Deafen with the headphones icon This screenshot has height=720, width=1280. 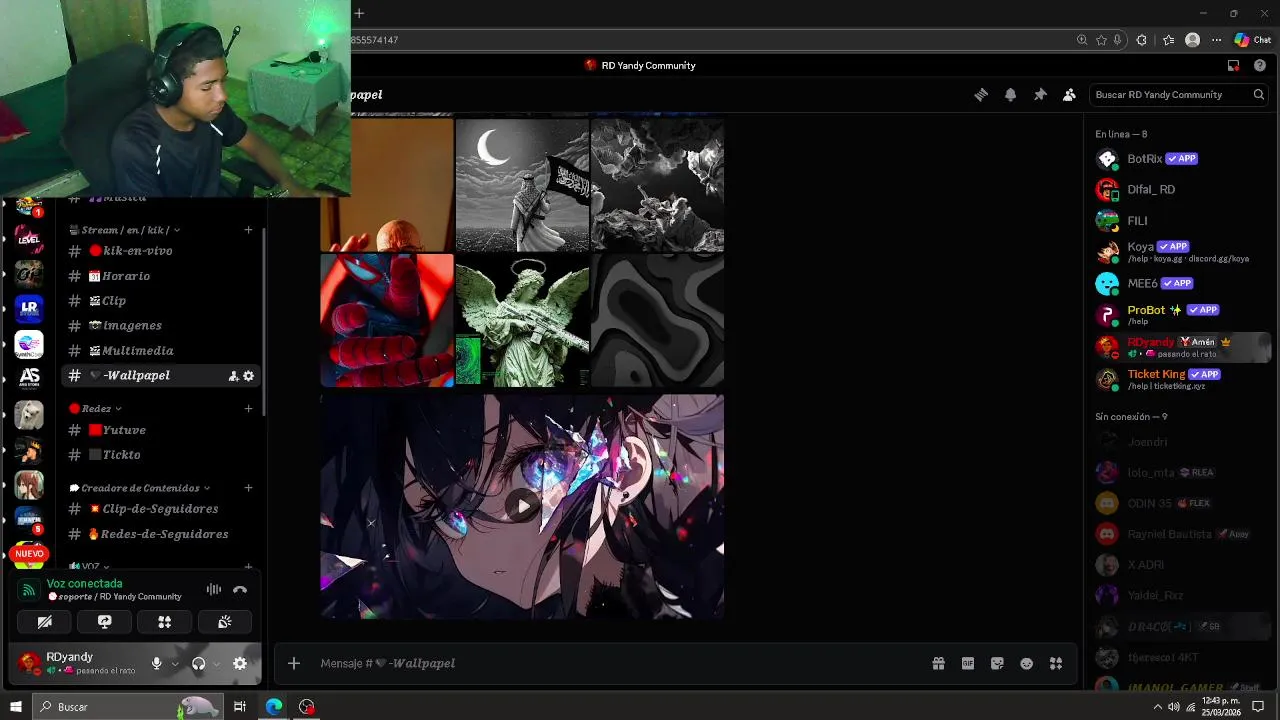198,663
